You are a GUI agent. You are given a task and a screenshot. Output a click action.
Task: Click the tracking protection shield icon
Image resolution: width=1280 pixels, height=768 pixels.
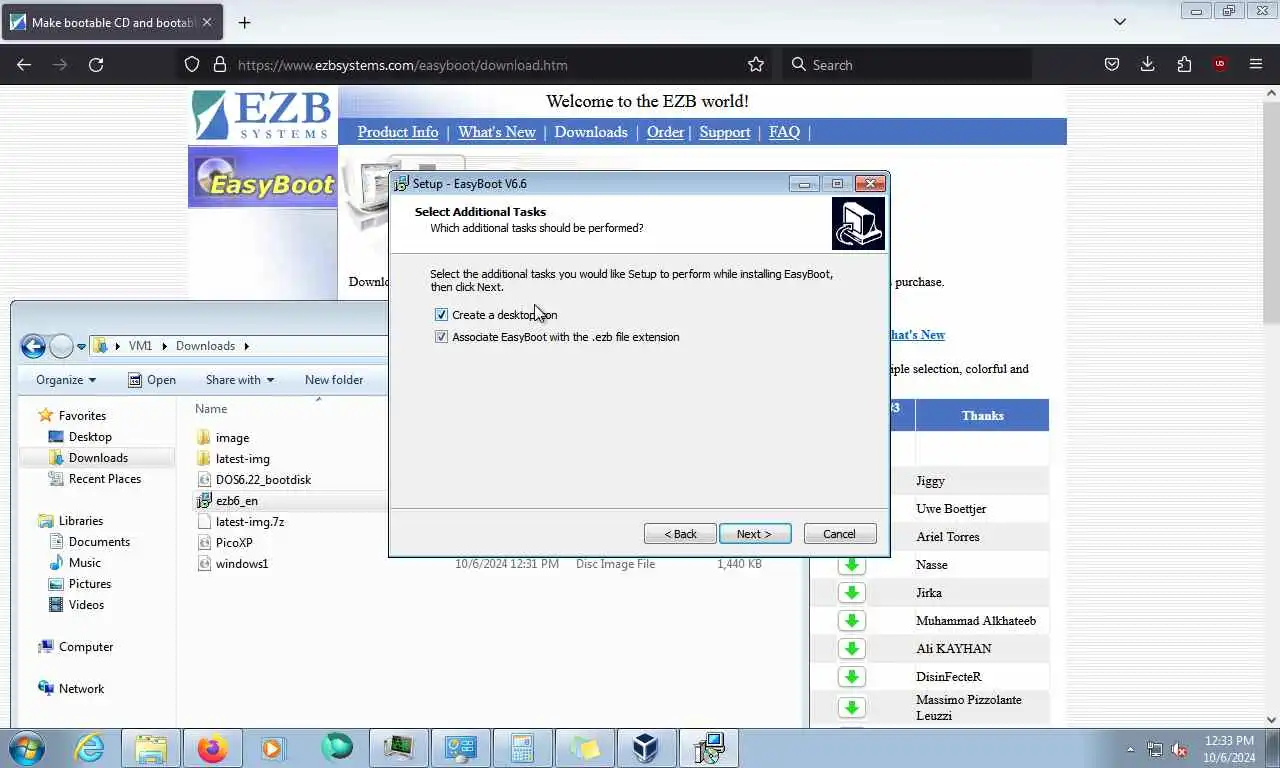pos(192,65)
